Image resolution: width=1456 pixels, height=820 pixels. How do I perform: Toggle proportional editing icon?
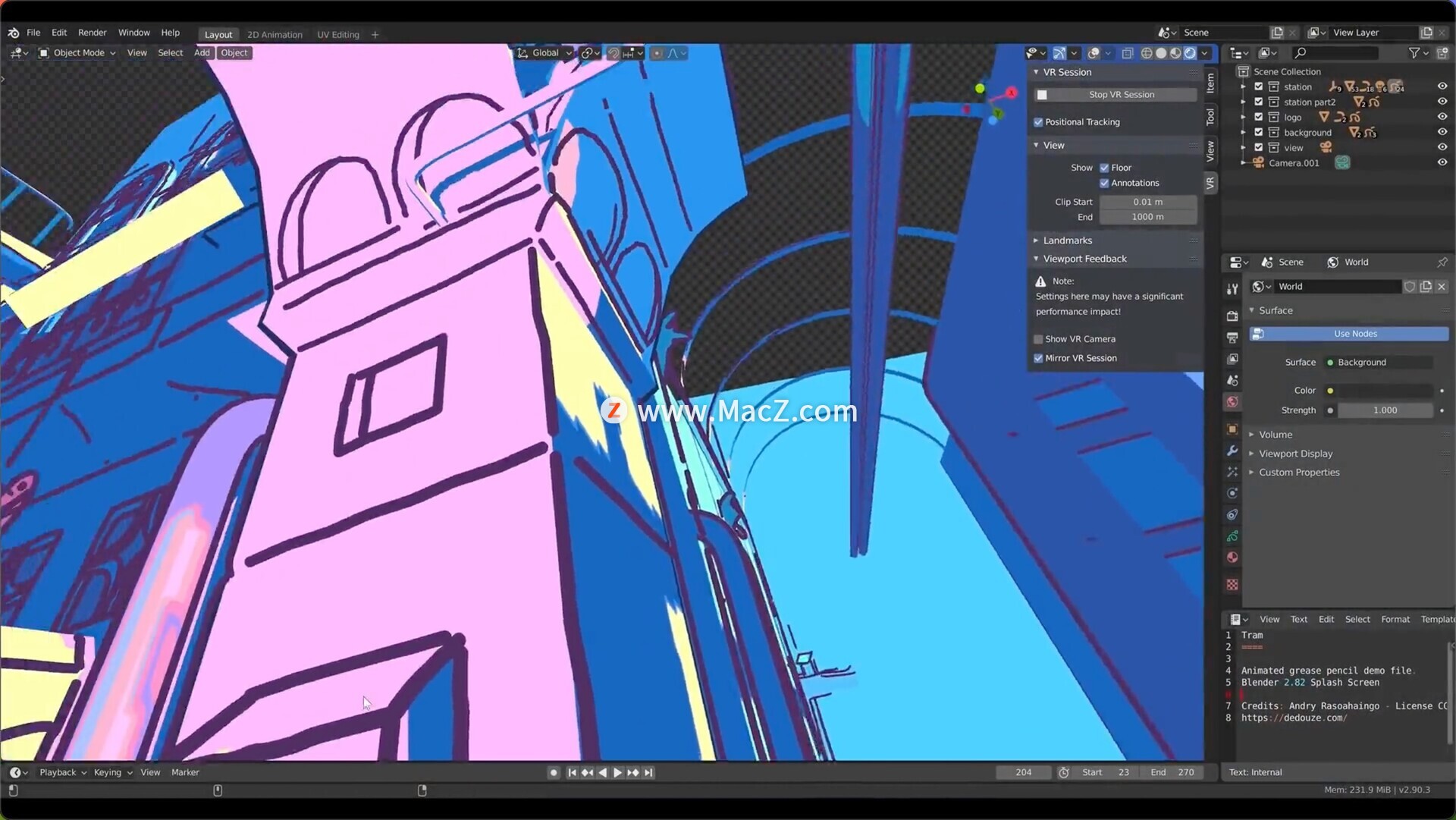(x=657, y=53)
